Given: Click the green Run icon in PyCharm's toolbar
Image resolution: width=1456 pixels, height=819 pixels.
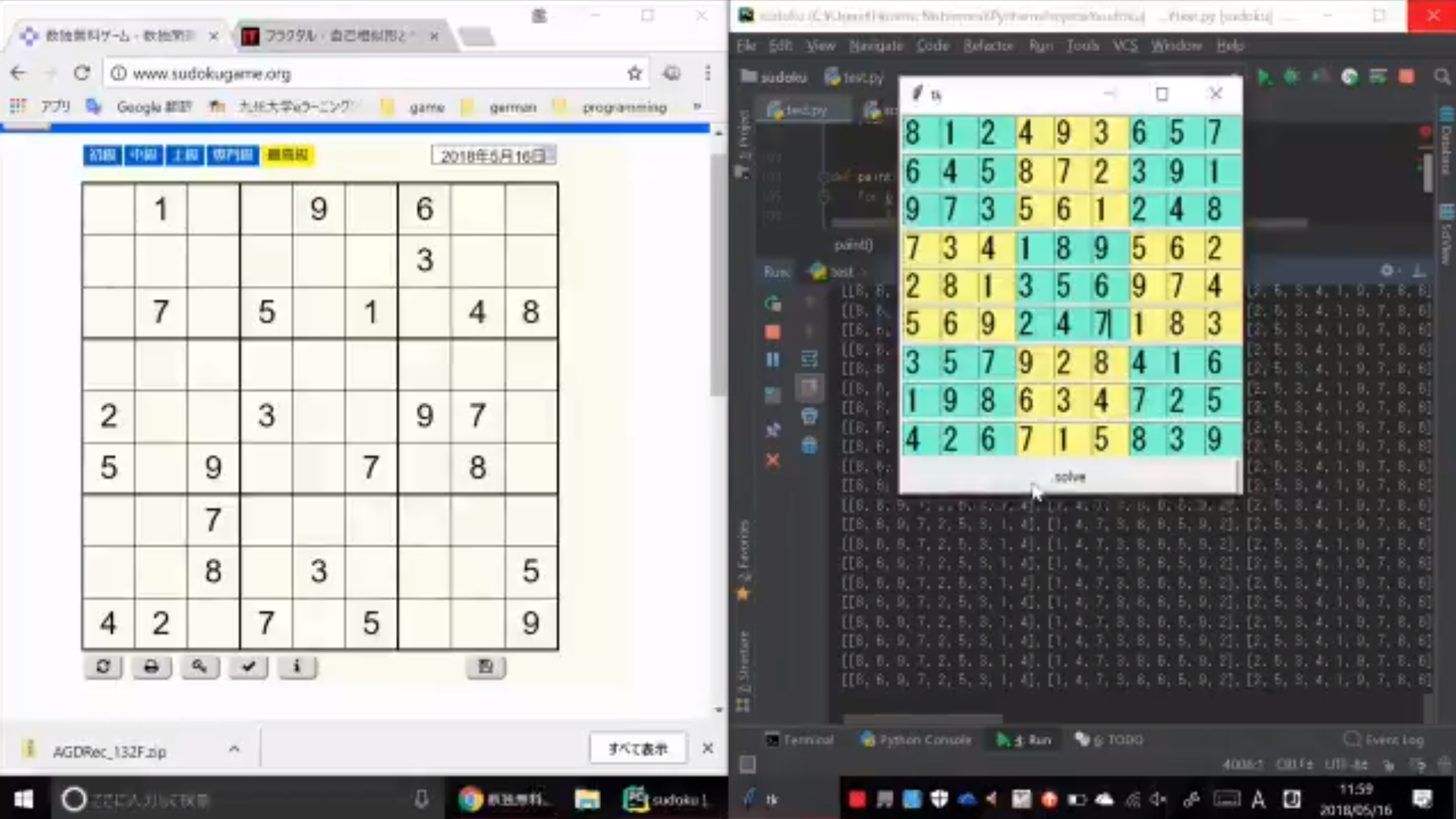Looking at the screenshot, I should coord(1264,77).
